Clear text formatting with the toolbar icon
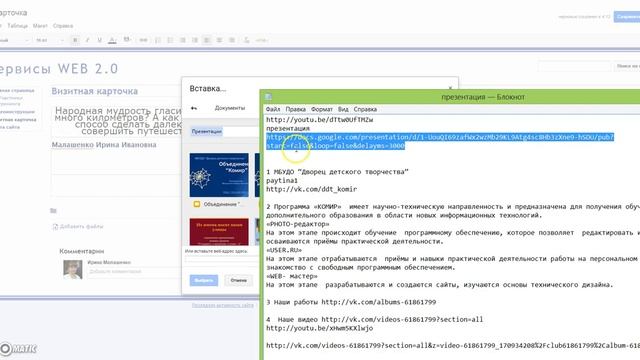 point(247,40)
